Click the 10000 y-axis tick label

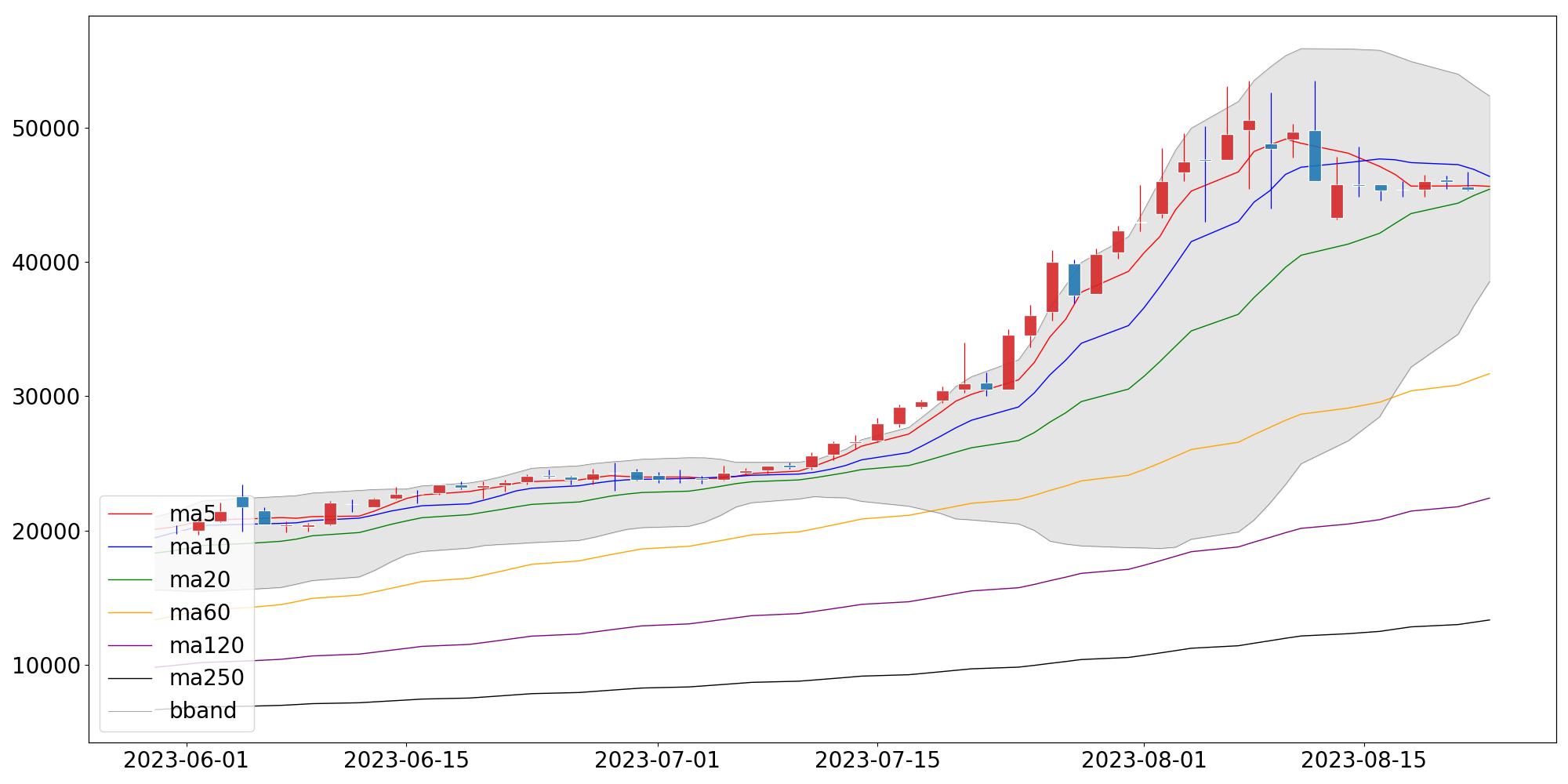(x=46, y=665)
